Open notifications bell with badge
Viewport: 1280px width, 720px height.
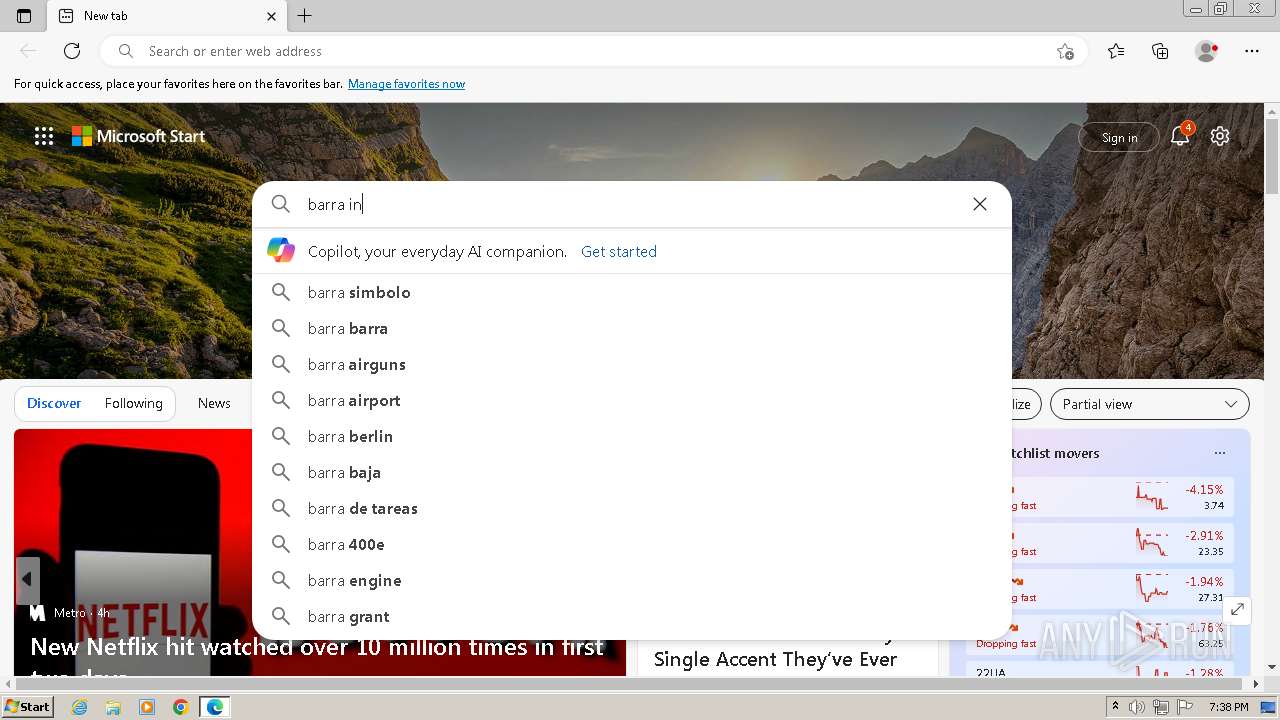[1181, 136]
